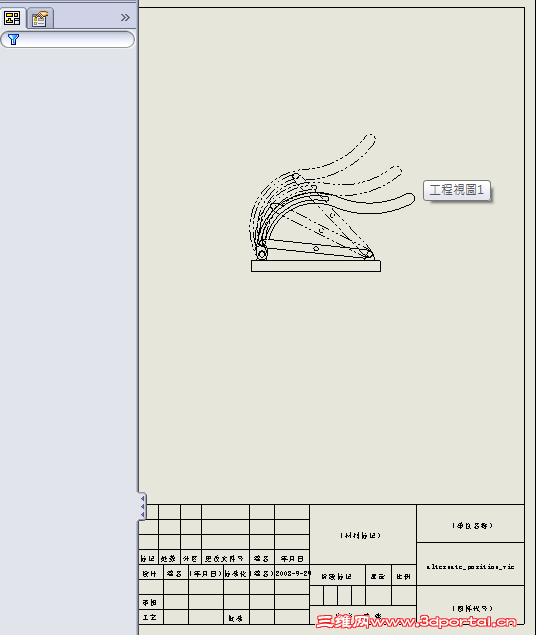The height and width of the screenshot is (635, 536).
Task: Select the alternate_position_view title text
Action: [470, 567]
